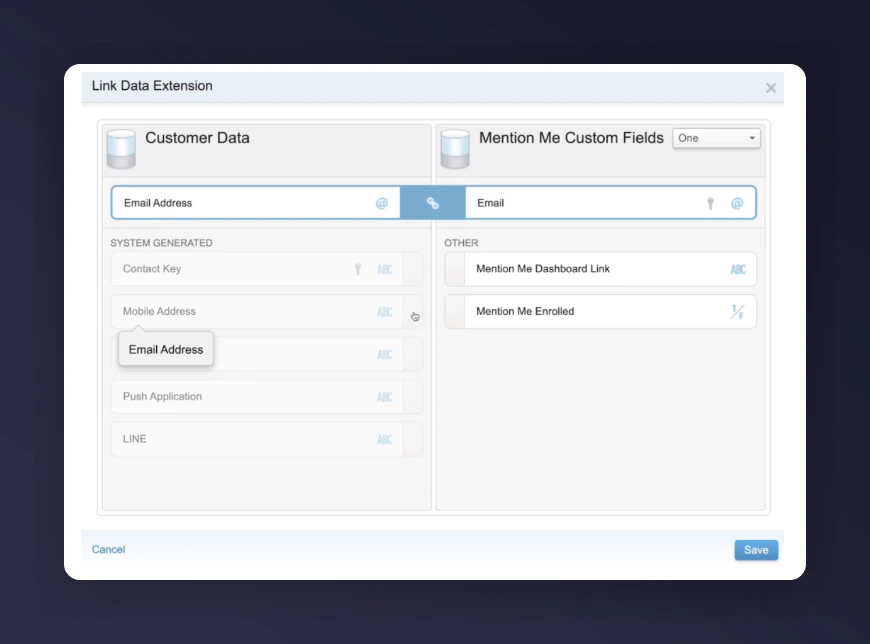Click the ABC type icon on LINE row

pos(385,440)
